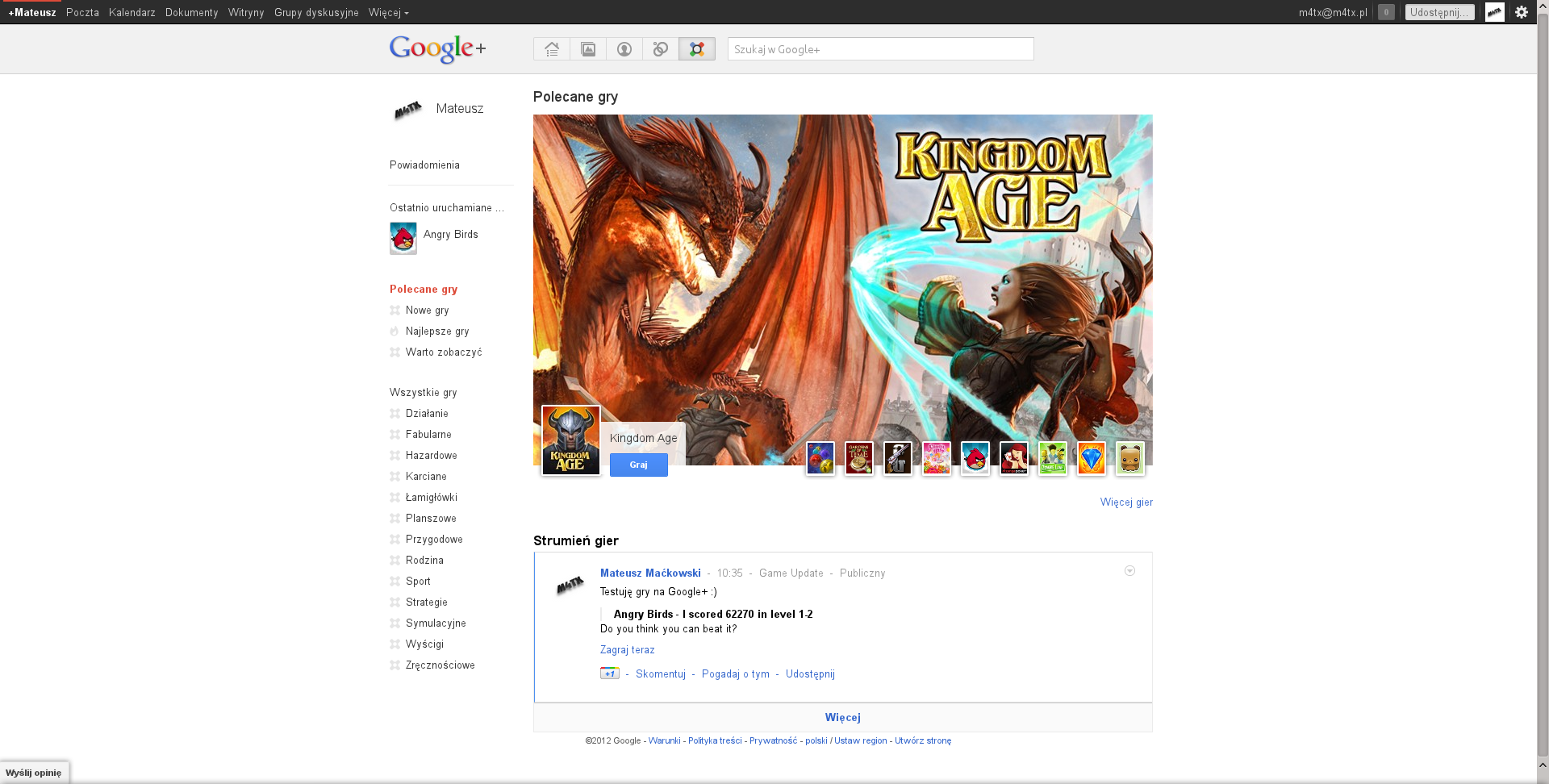Click the Graj play button
The height and width of the screenshot is (784, 1549).
click(639, 465)
